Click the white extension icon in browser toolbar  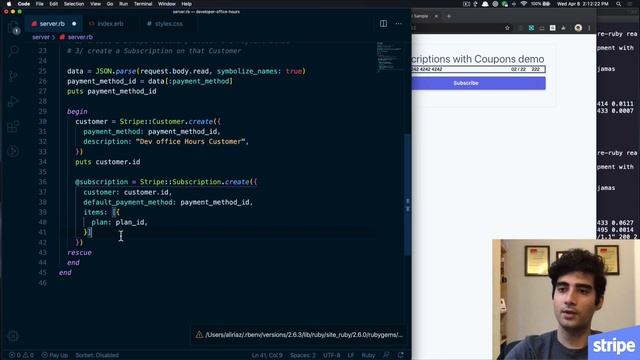click(x=553, y=28)
